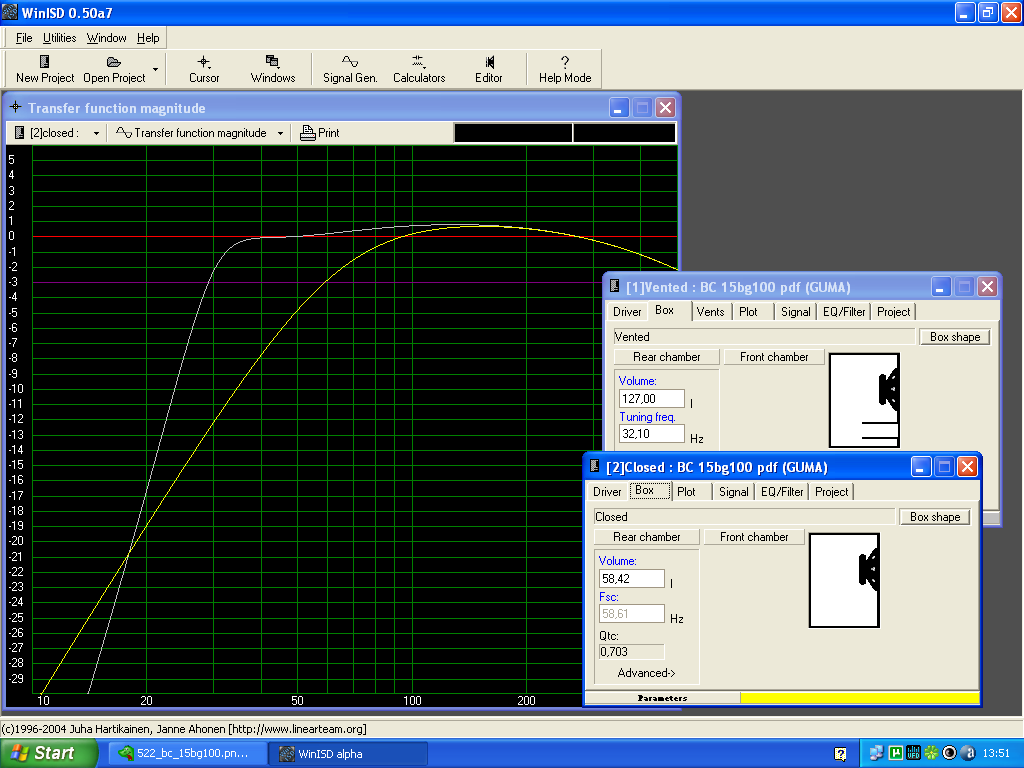Click the Closed project window title icon
Screen dimensions: 1024x768
(594, 466)
